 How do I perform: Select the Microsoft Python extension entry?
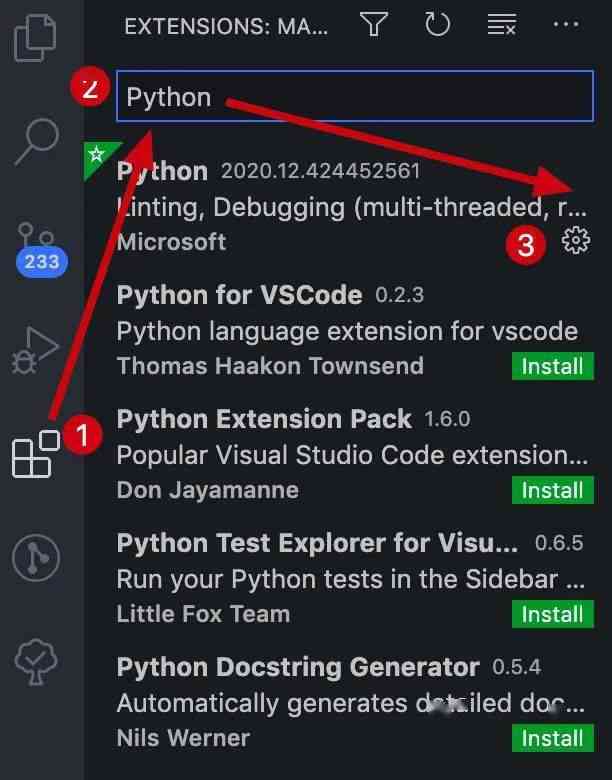click(348, 207)
